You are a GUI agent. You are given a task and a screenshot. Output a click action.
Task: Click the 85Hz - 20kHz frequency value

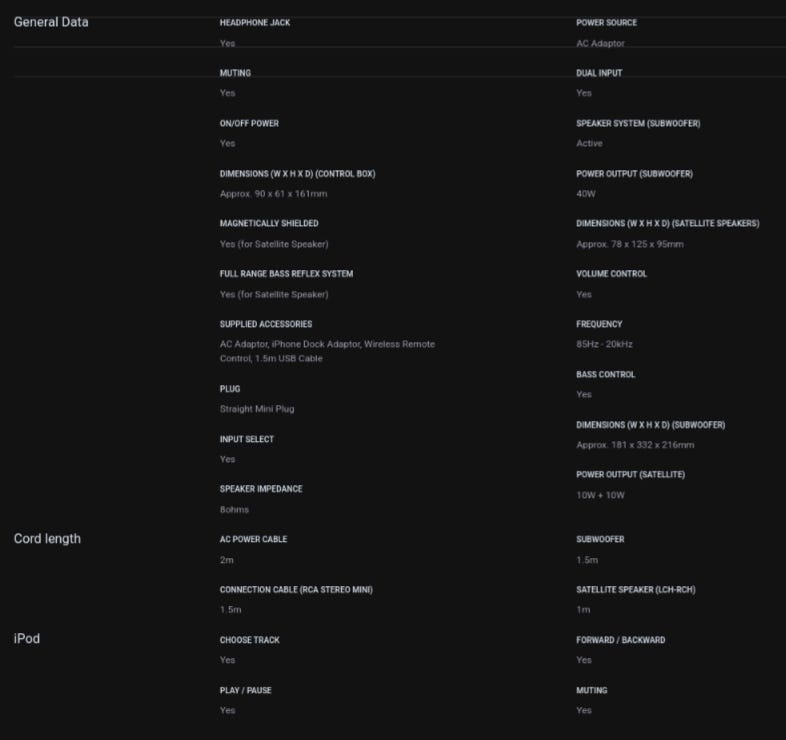[604, 344]
